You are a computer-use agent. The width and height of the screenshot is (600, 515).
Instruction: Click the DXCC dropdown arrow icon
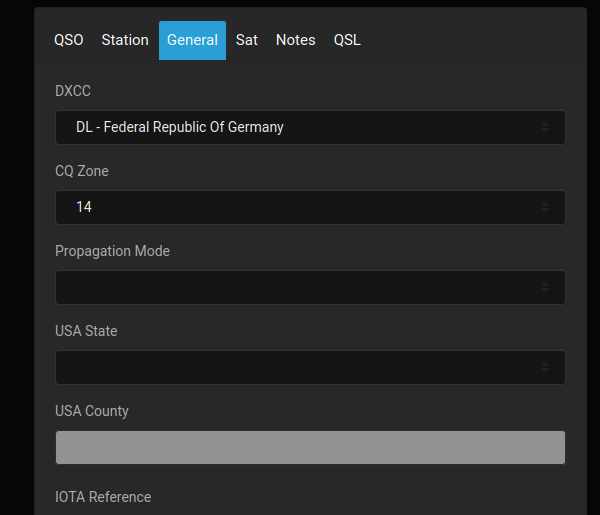tap(545, 127)
